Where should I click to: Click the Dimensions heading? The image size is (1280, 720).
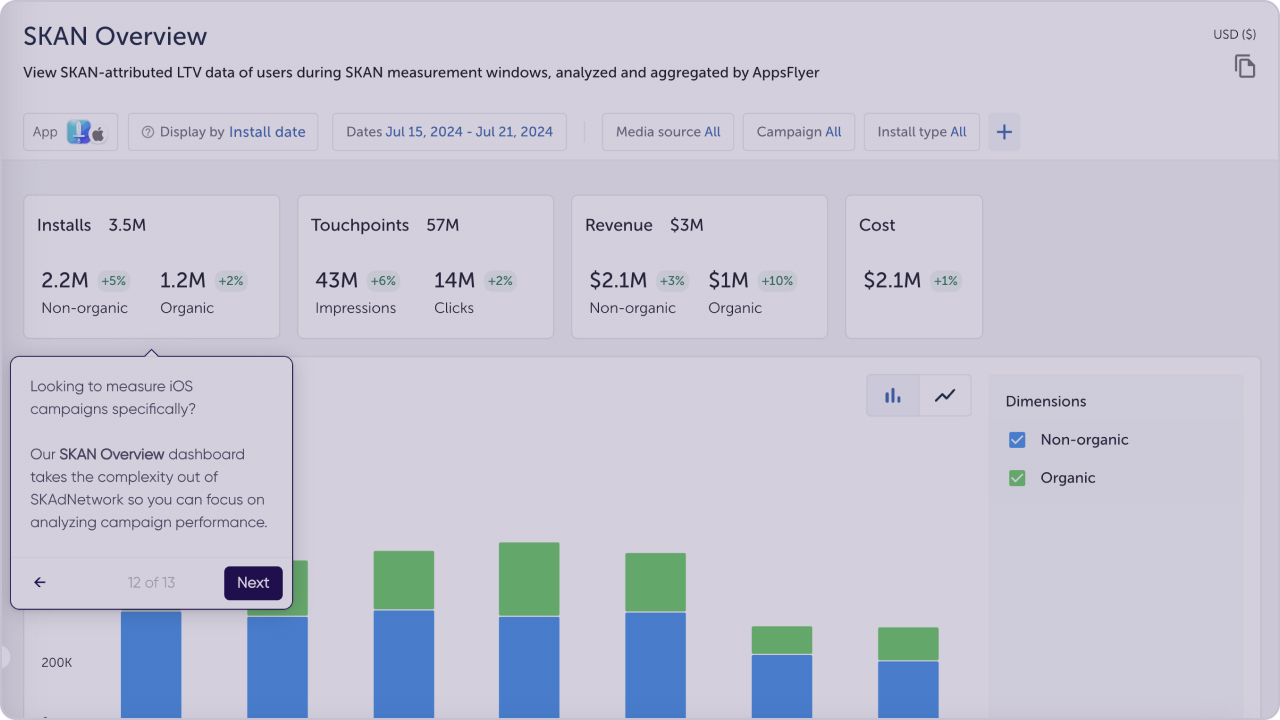[1046, 401]
